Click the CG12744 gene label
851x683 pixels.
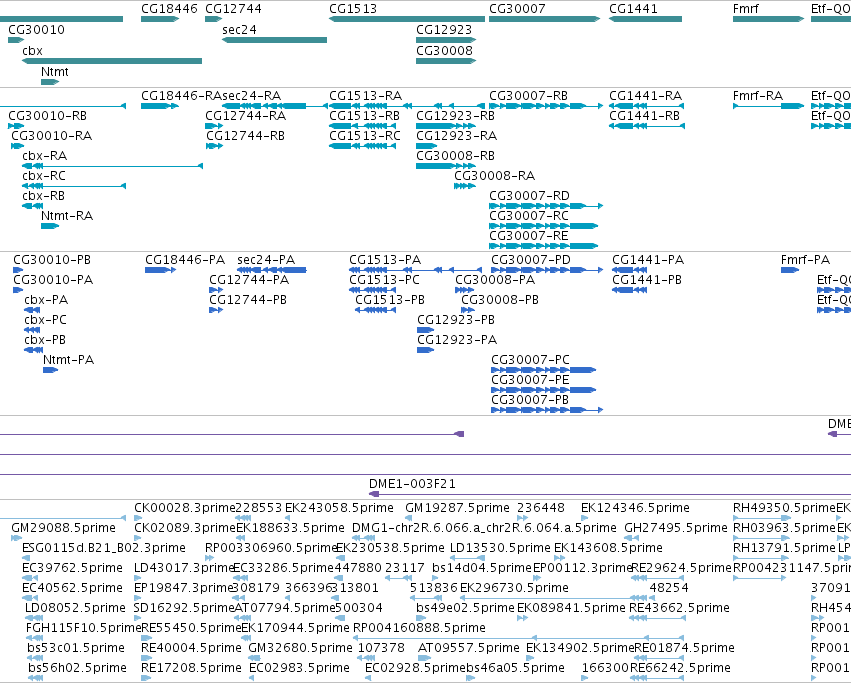233,9
